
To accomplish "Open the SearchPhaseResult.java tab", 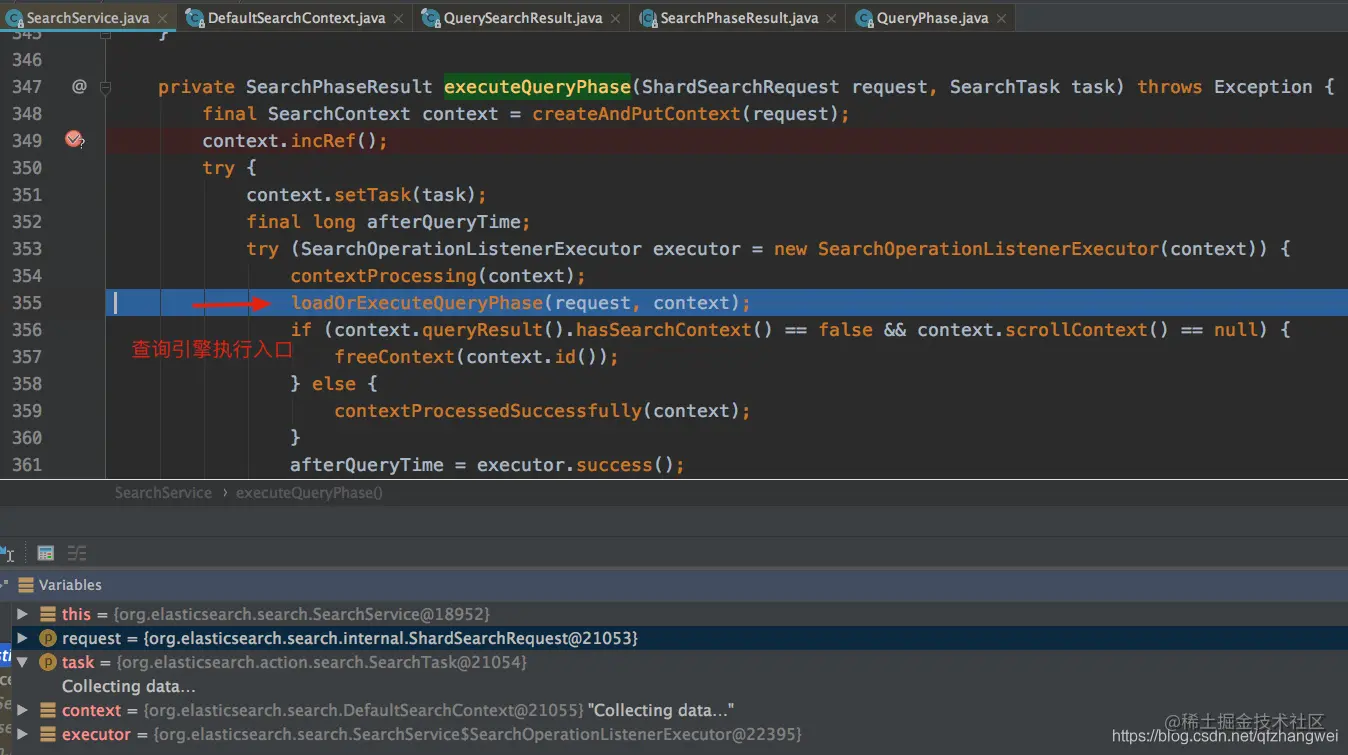I will click(x=739, y=18).
